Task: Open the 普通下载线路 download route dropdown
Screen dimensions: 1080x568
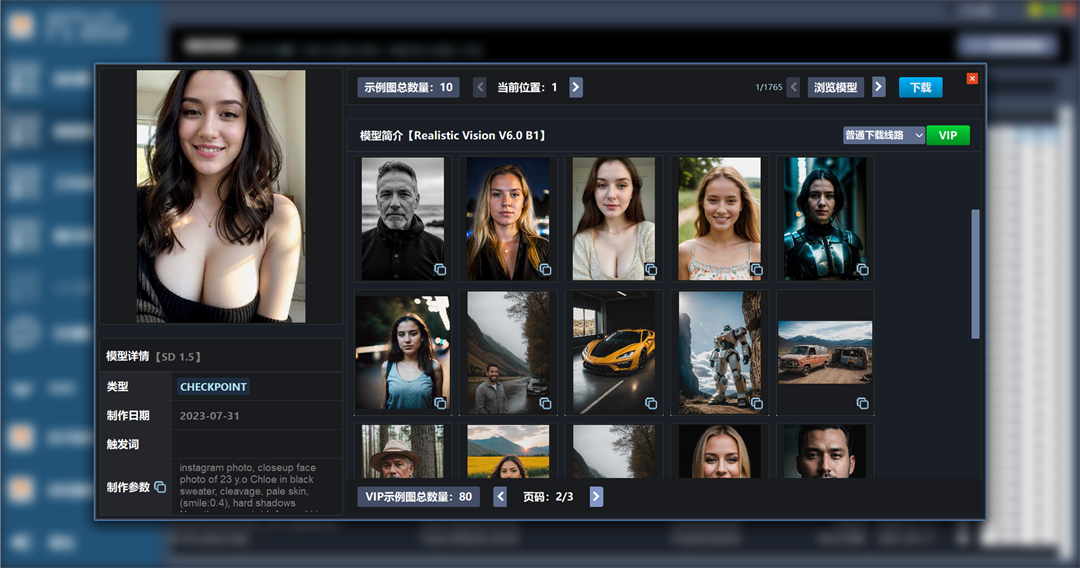Action: coord(884,135)
